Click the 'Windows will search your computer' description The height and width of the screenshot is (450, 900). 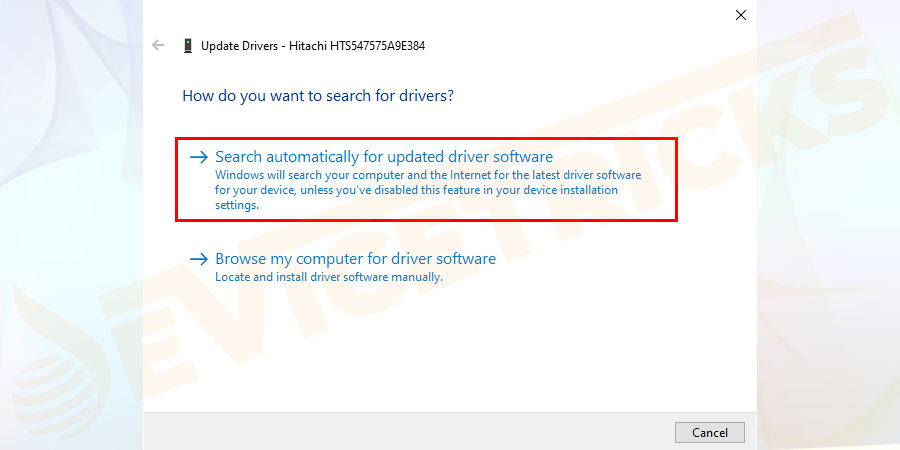pos(428,189)
